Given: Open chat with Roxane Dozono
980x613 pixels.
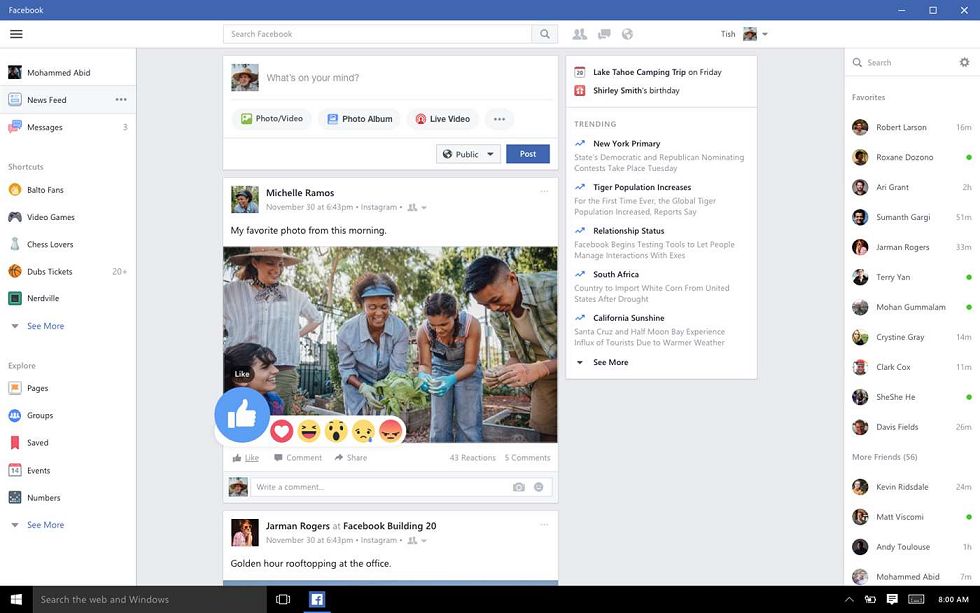Looking at the screenshot, I should (912, 157).
